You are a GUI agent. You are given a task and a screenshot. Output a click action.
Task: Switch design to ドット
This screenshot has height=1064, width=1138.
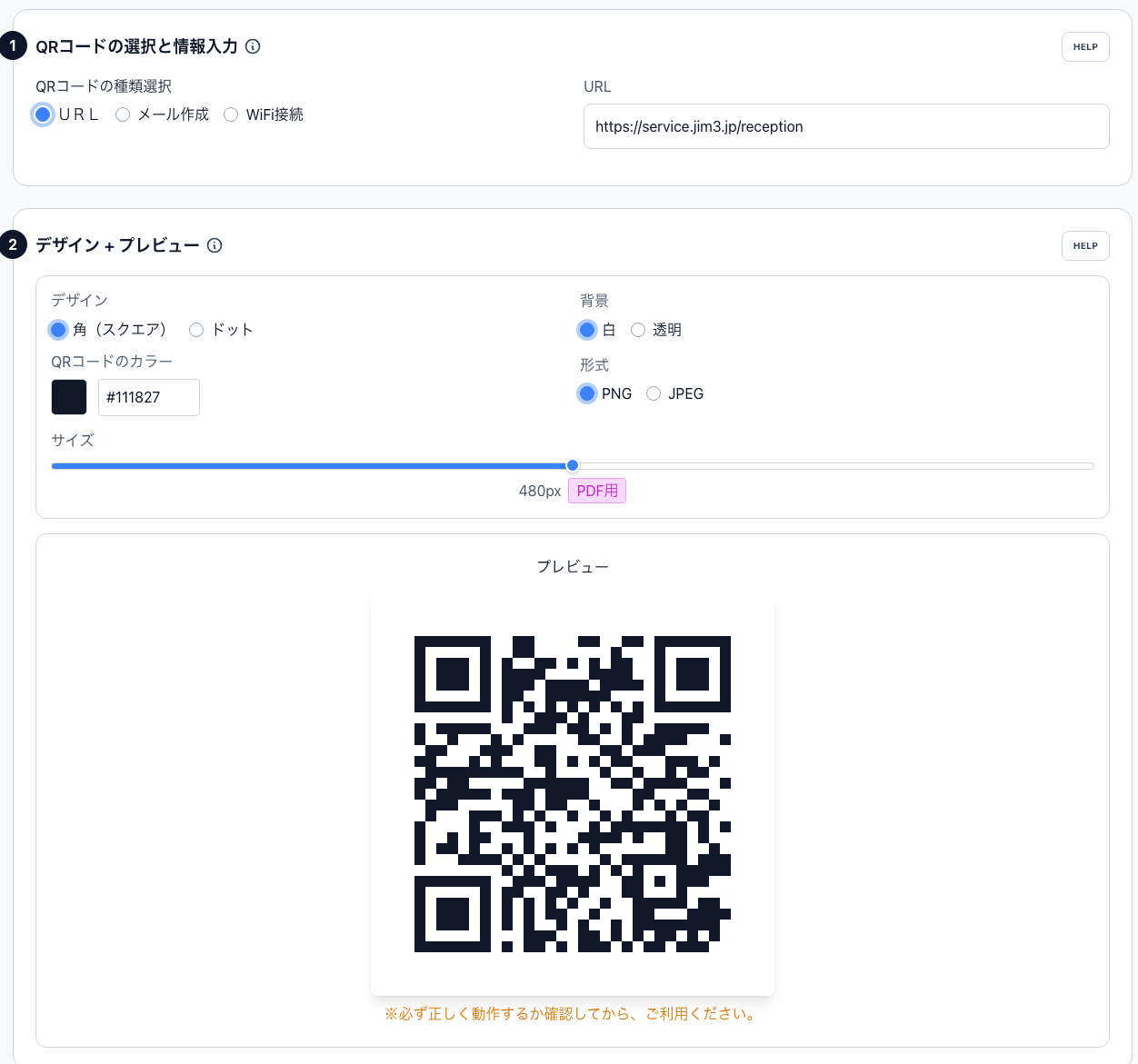pyautogui.click(x=196, y=330)
